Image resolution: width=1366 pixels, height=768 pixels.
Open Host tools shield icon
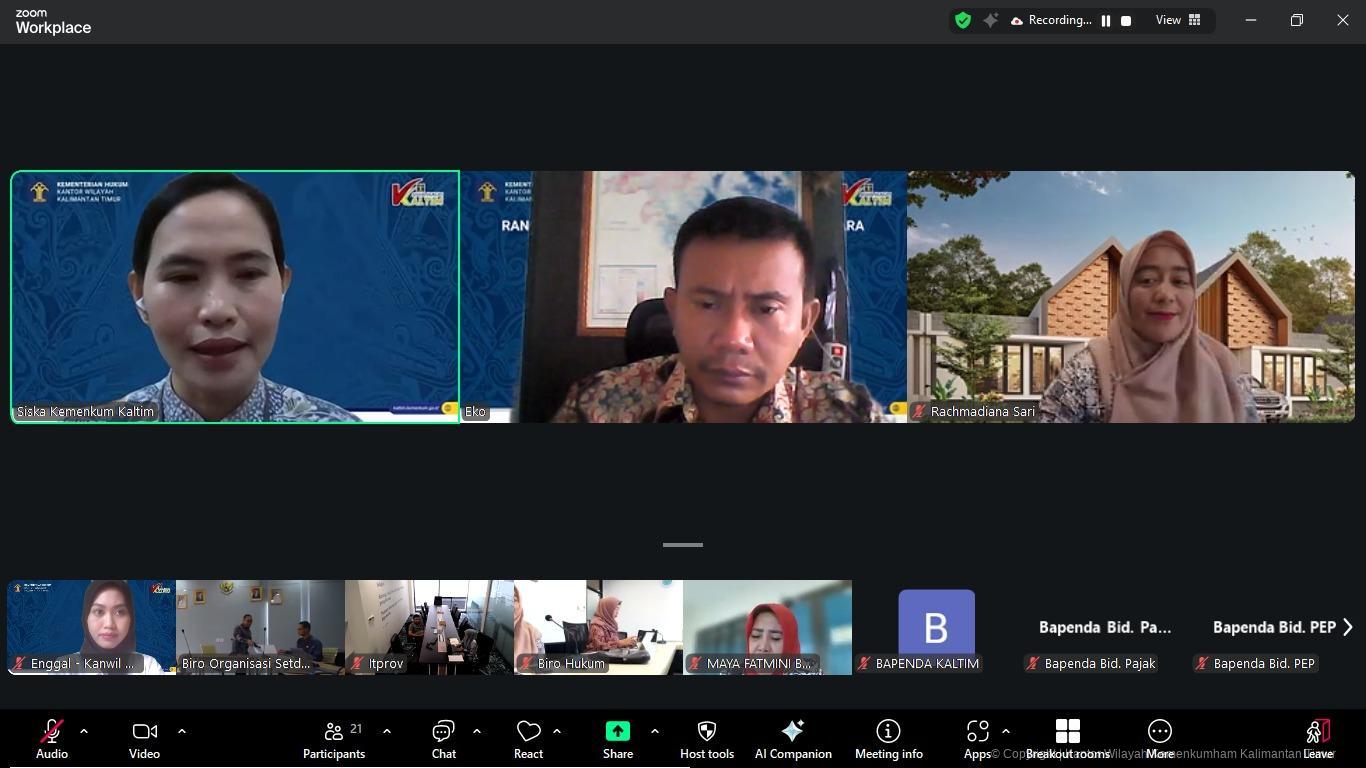pyautogui.click(x=706, y=731)
